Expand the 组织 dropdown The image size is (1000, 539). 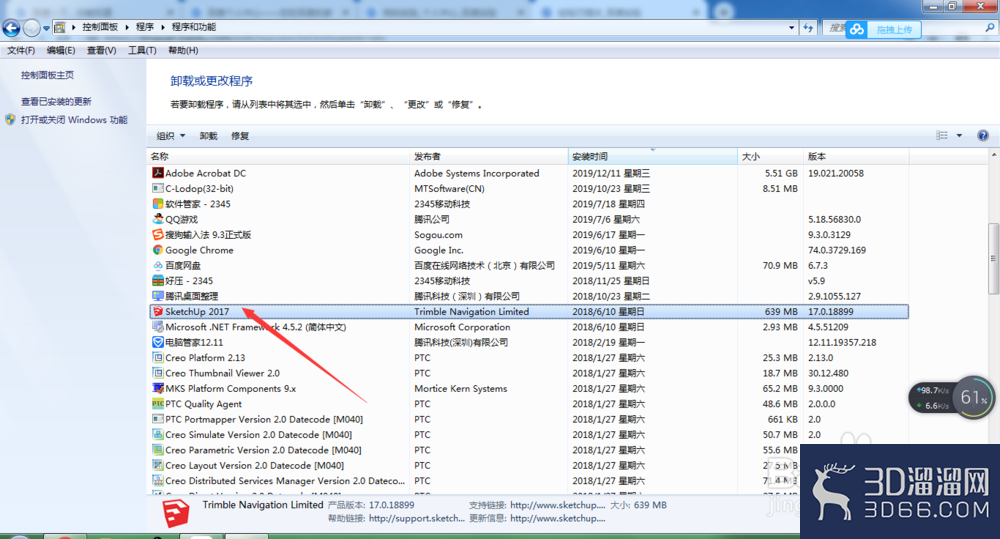pyautogui.click(x=171, y=136)
